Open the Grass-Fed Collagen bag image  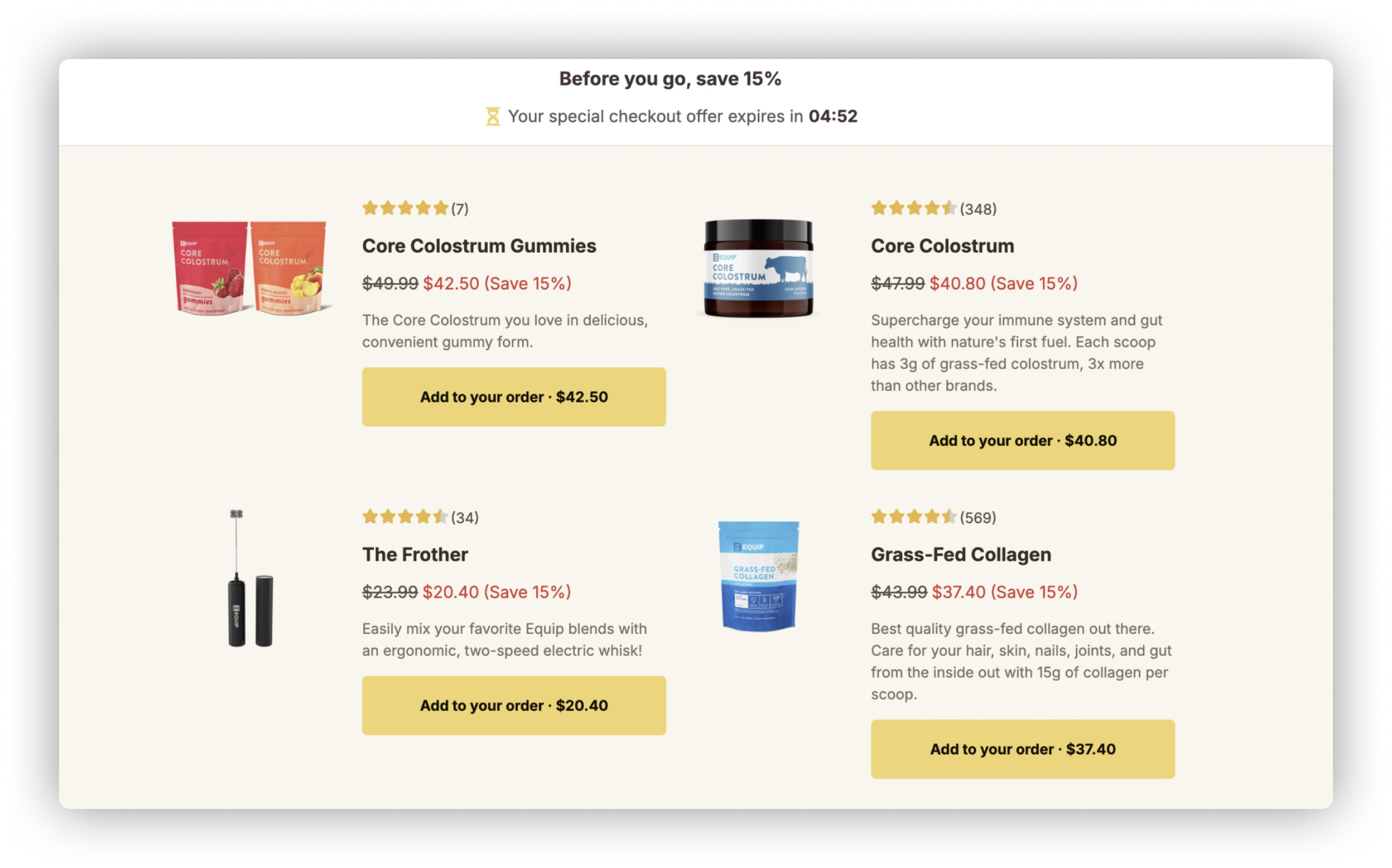click(x=758, y=576)
